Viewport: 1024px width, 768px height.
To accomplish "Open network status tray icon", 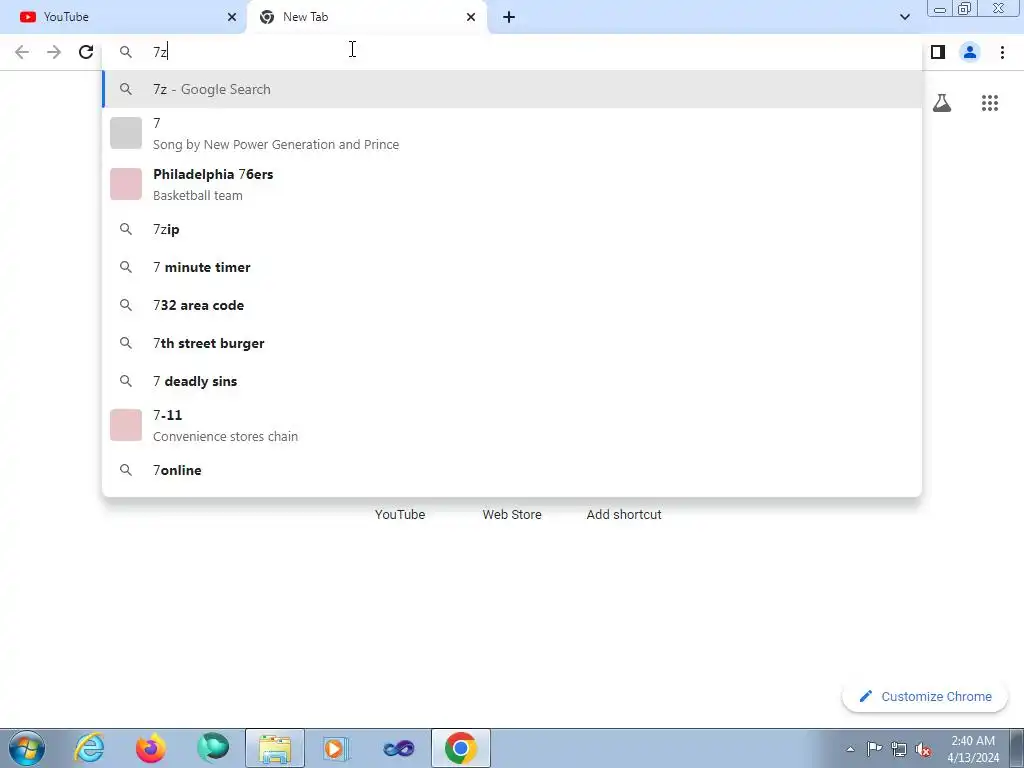I will [x=899, y=750].
